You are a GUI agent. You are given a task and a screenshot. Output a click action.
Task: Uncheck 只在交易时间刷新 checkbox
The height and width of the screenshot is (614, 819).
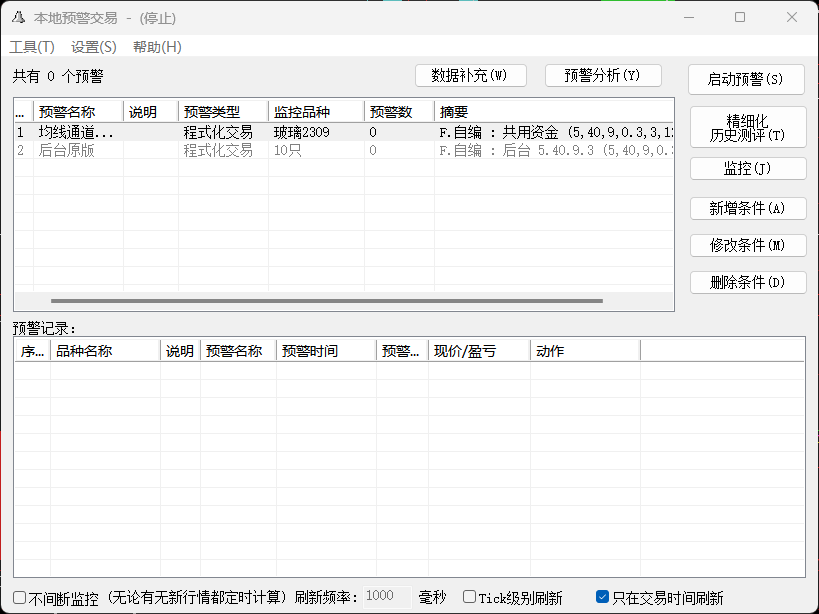pyautogui.click(x=602, y=598)
